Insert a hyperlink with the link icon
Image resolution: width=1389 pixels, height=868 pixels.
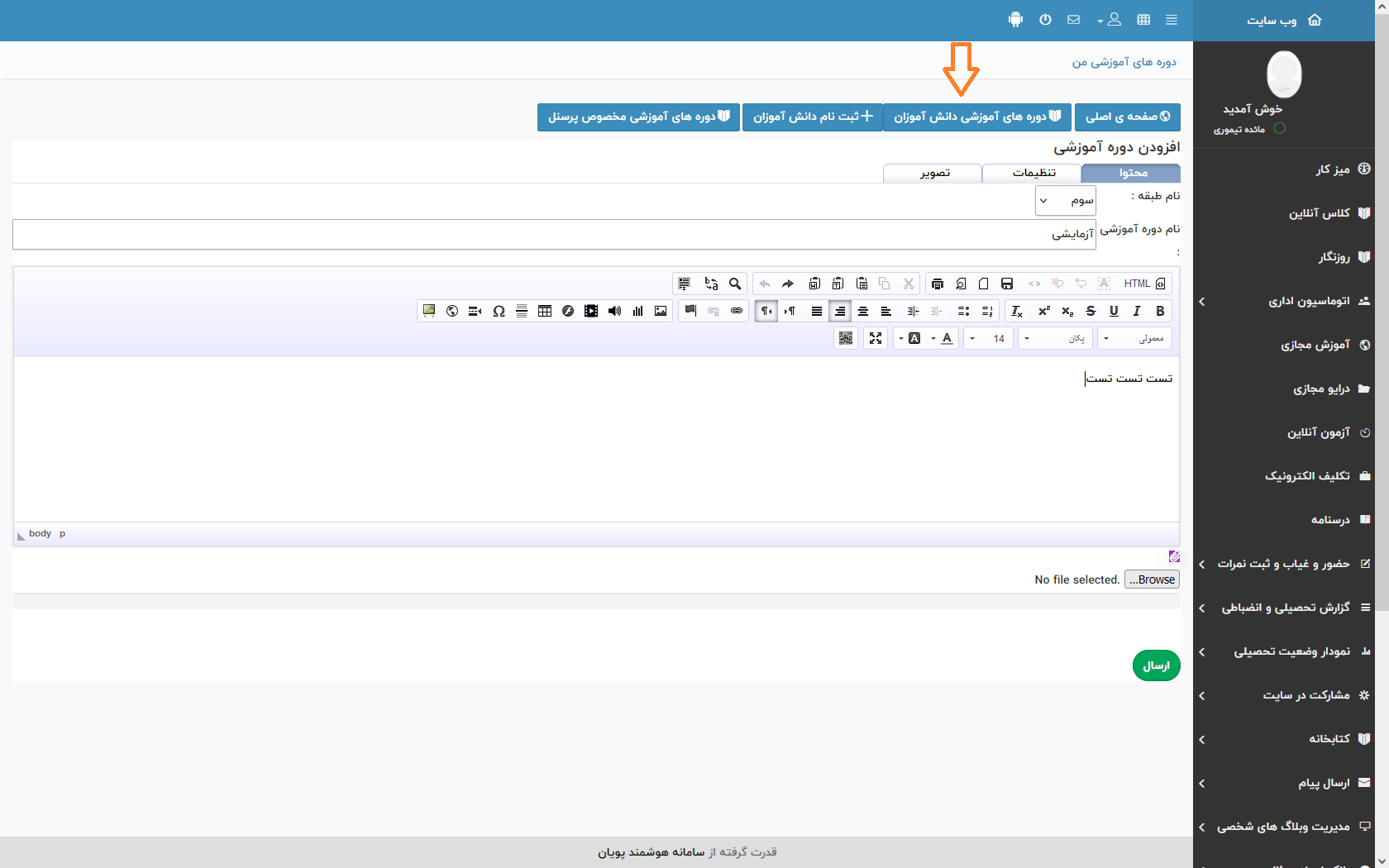coord(737,311)
